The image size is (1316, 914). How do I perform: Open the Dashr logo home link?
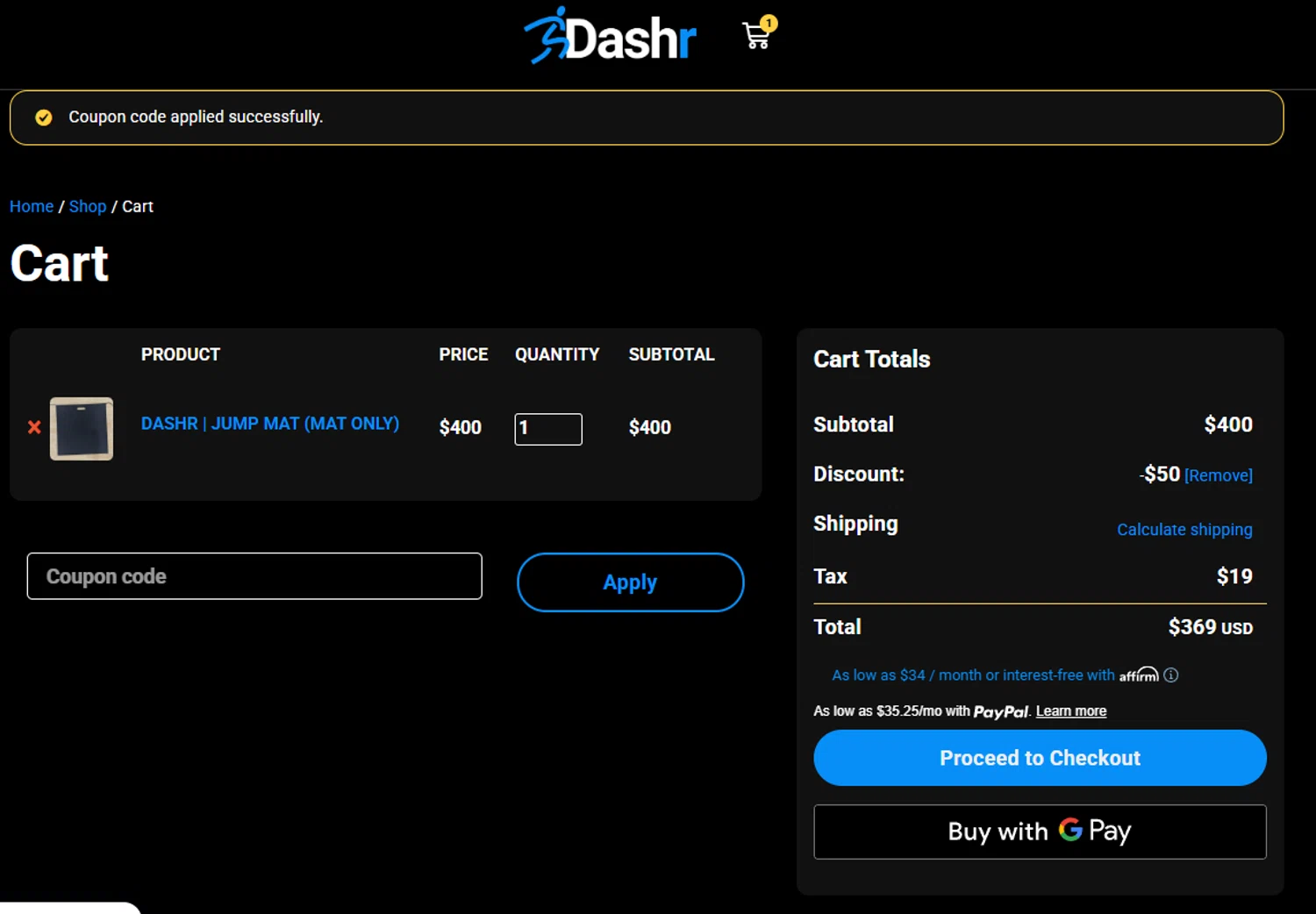tap(611, 36)
